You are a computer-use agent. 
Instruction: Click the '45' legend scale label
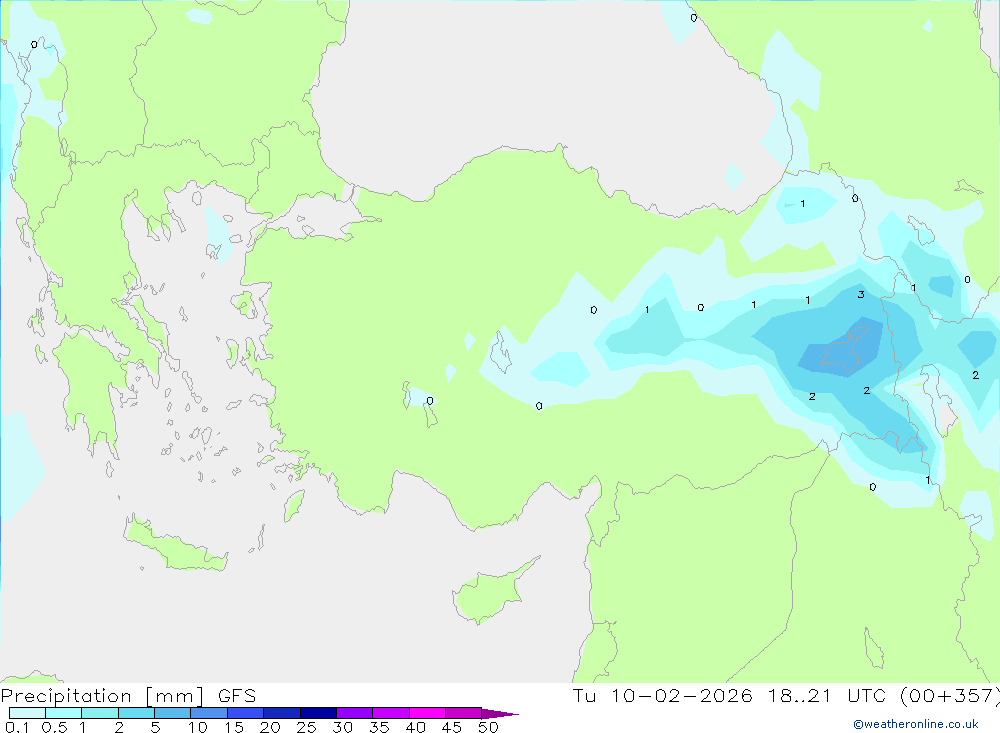pos(452,727)
